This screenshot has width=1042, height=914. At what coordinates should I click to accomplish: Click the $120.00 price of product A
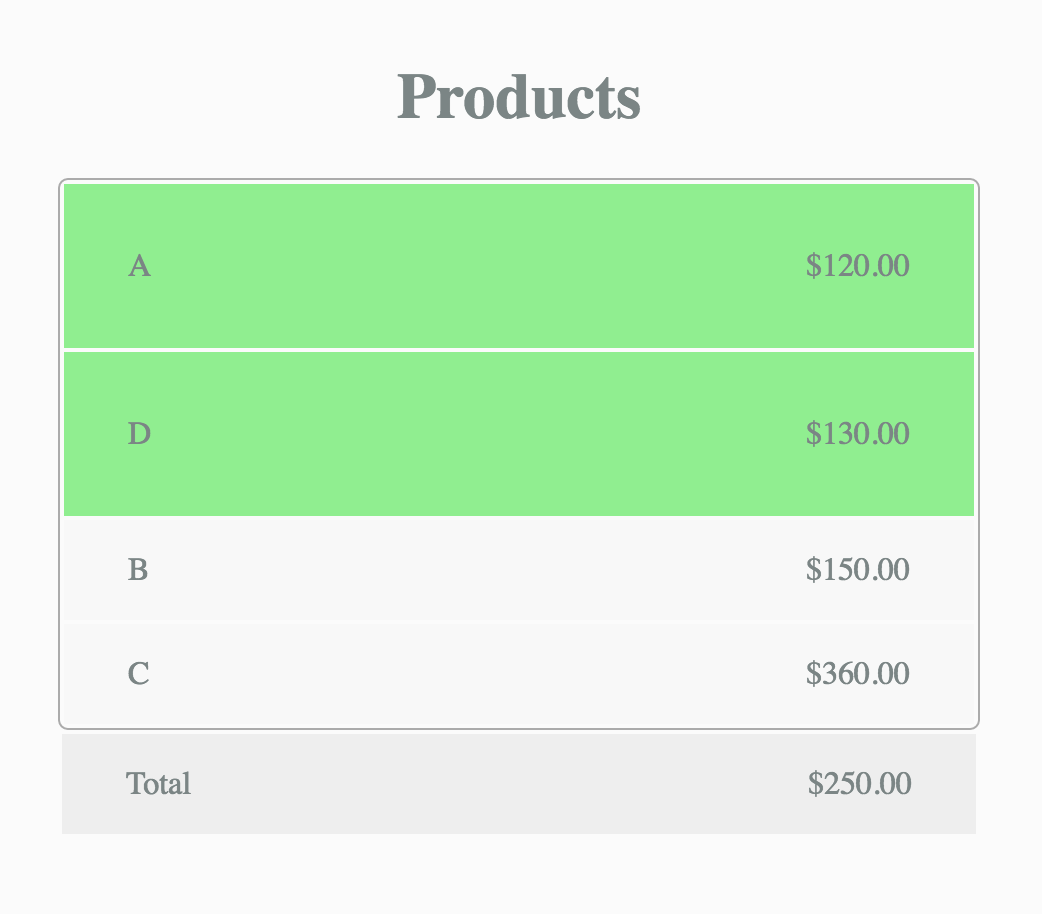[x=857, y=266]
